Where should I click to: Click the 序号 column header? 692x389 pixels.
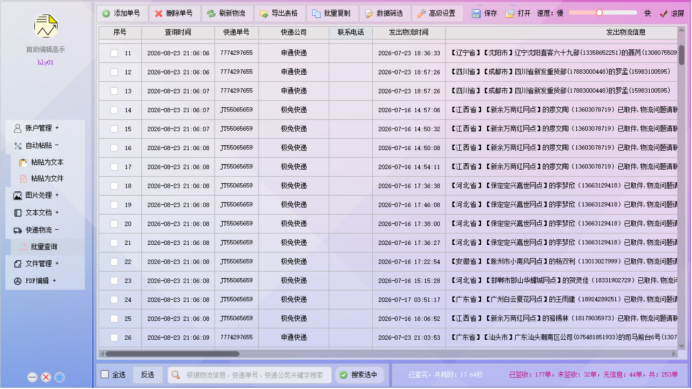(120, 32)
